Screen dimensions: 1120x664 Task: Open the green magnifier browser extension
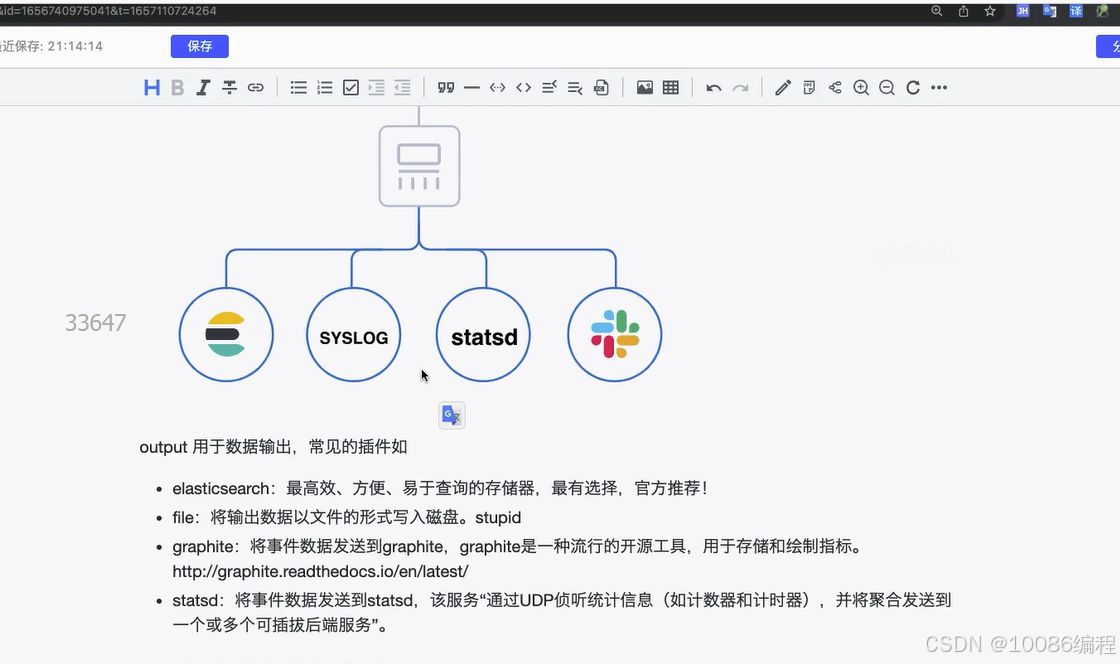(1103, 11)
